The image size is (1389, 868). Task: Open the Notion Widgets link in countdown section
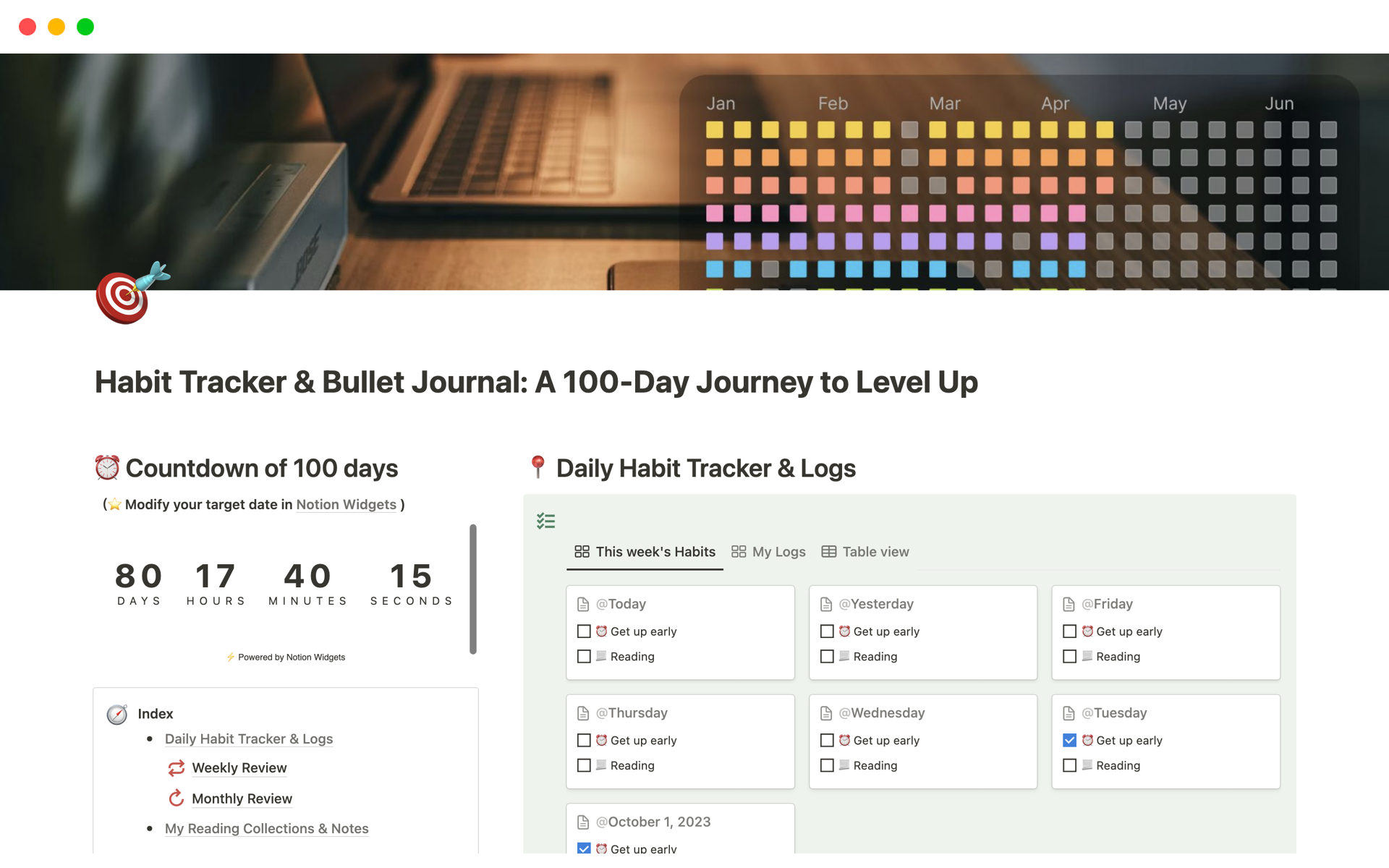coord(346,504)
